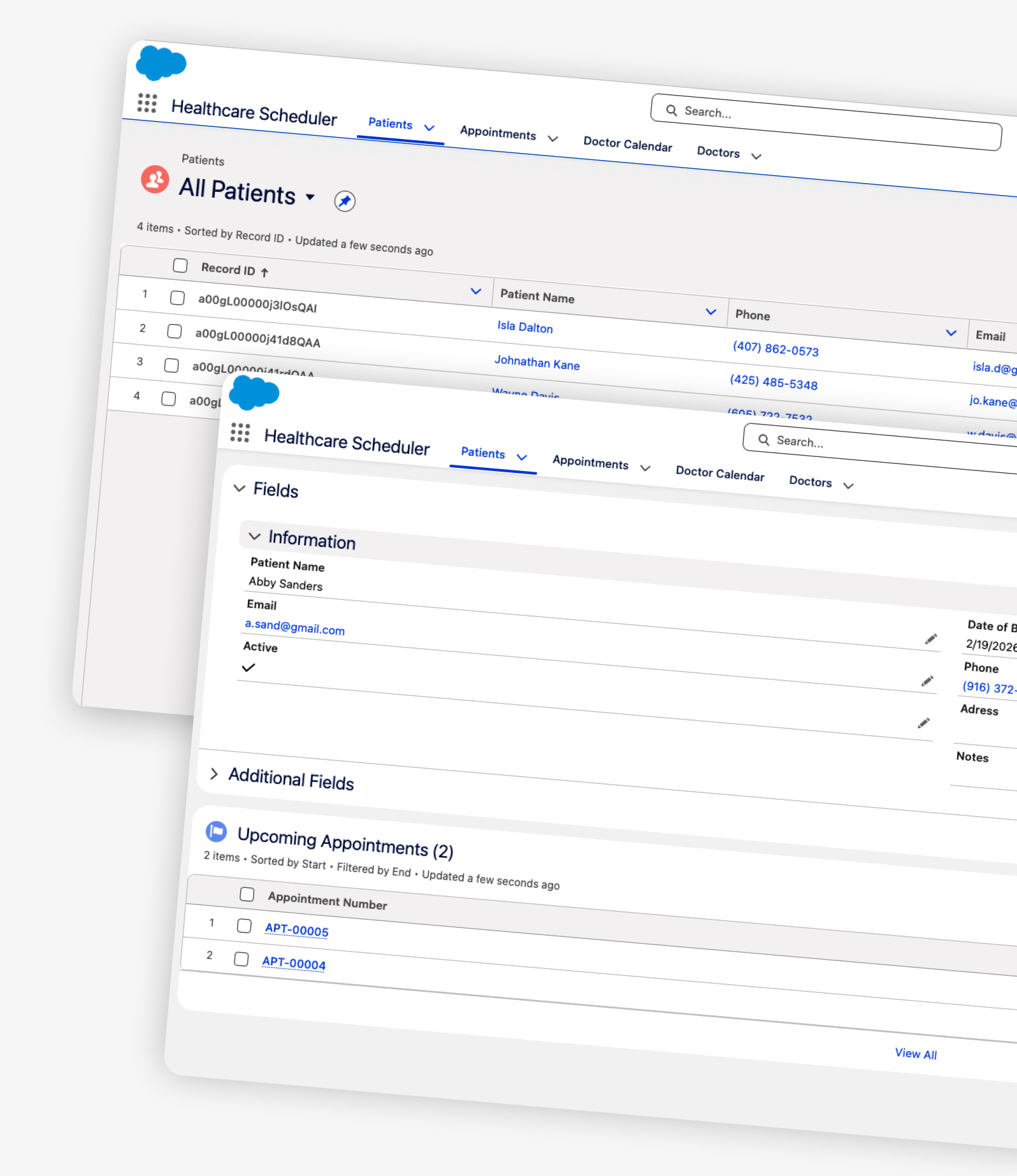Toggle the select-all checkbox beside Record ID
The image size is (1017, 1176).
point(180,265)
